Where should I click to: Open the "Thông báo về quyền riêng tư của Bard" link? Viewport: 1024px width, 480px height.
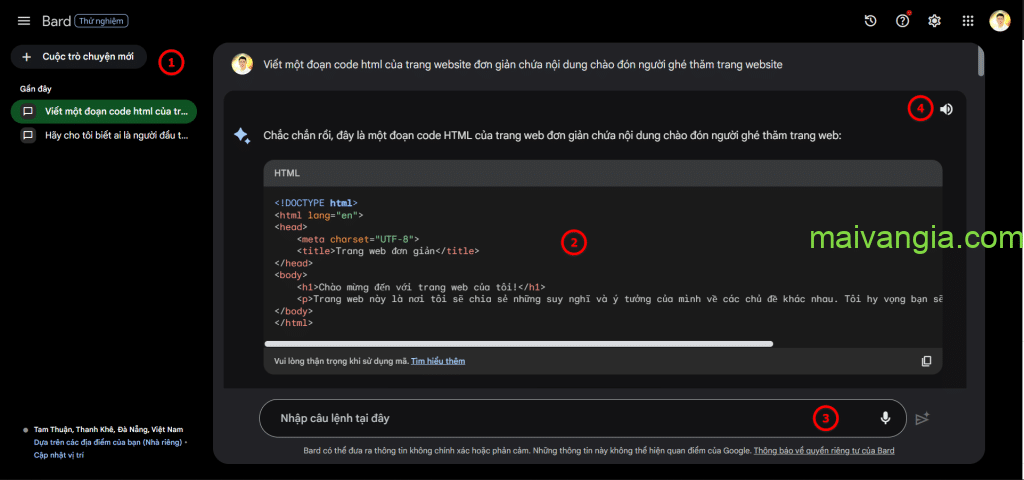tap(824, 451)
